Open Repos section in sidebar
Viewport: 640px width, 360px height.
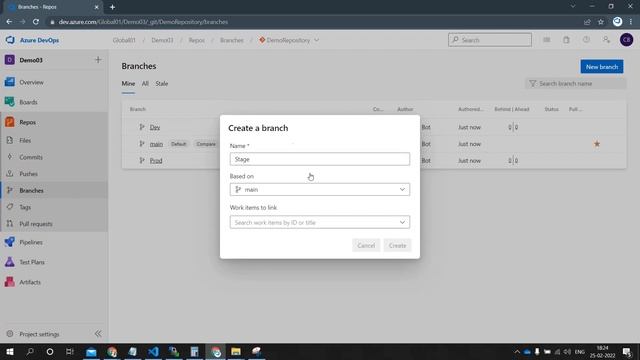click(27, 122)
